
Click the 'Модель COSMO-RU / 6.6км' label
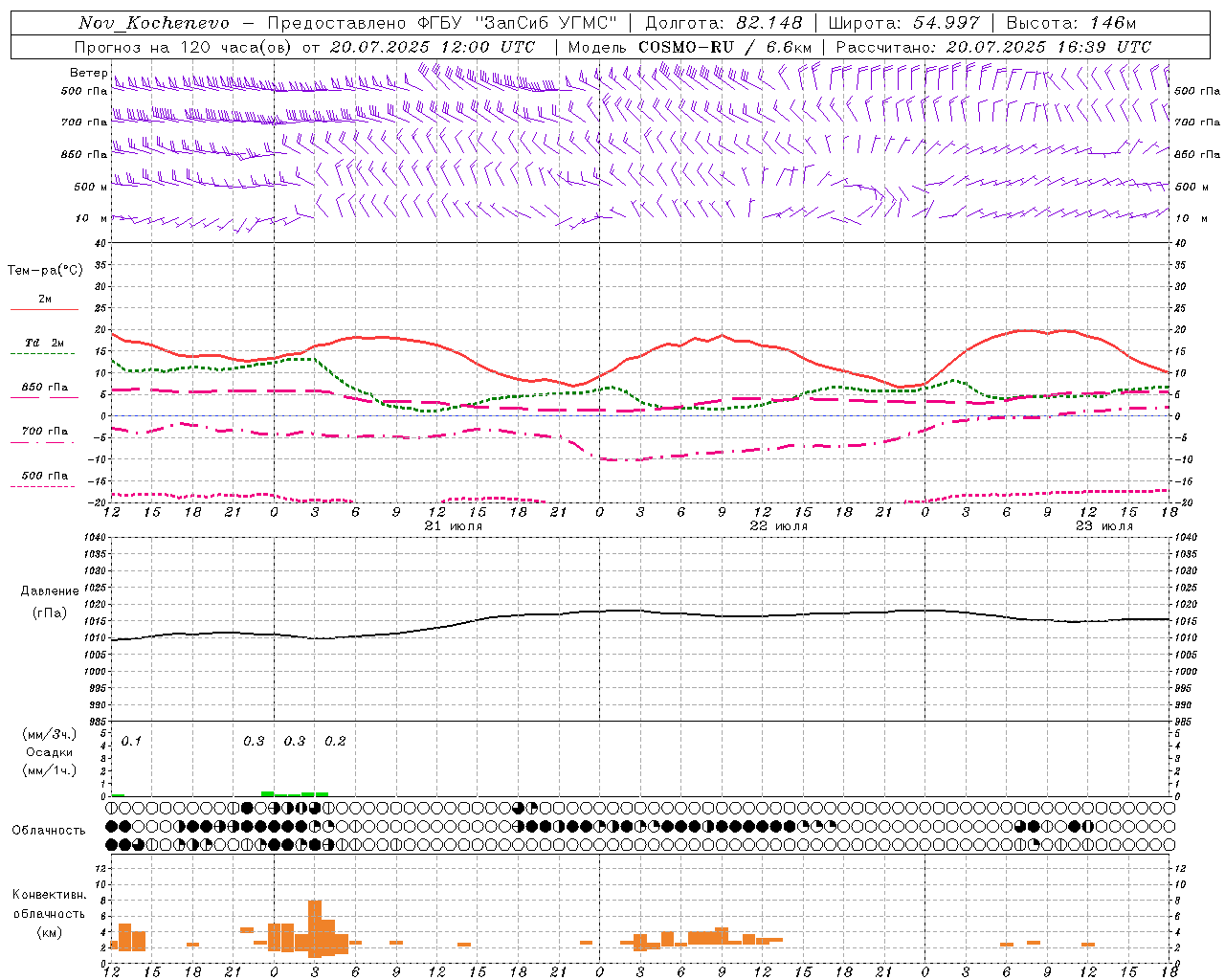point(690,47)
